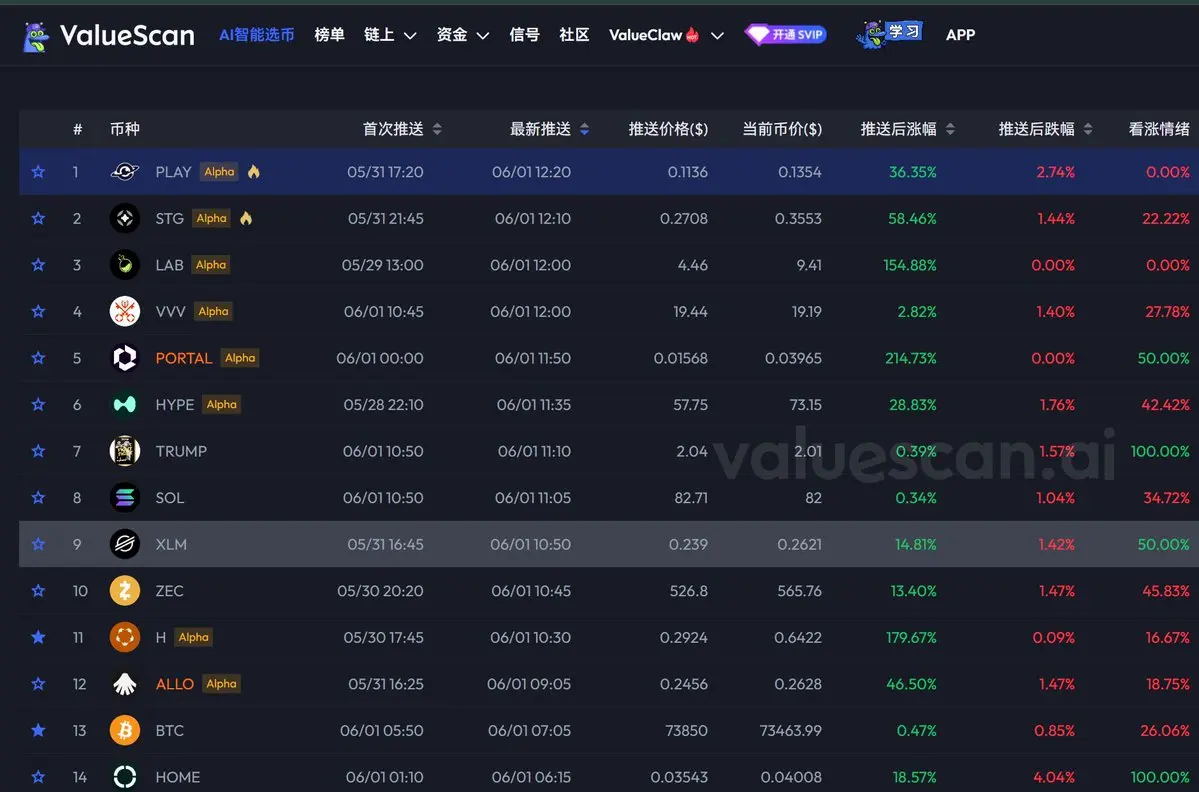
Task: Open the LAB coin icon
Action: coord(125,265)
